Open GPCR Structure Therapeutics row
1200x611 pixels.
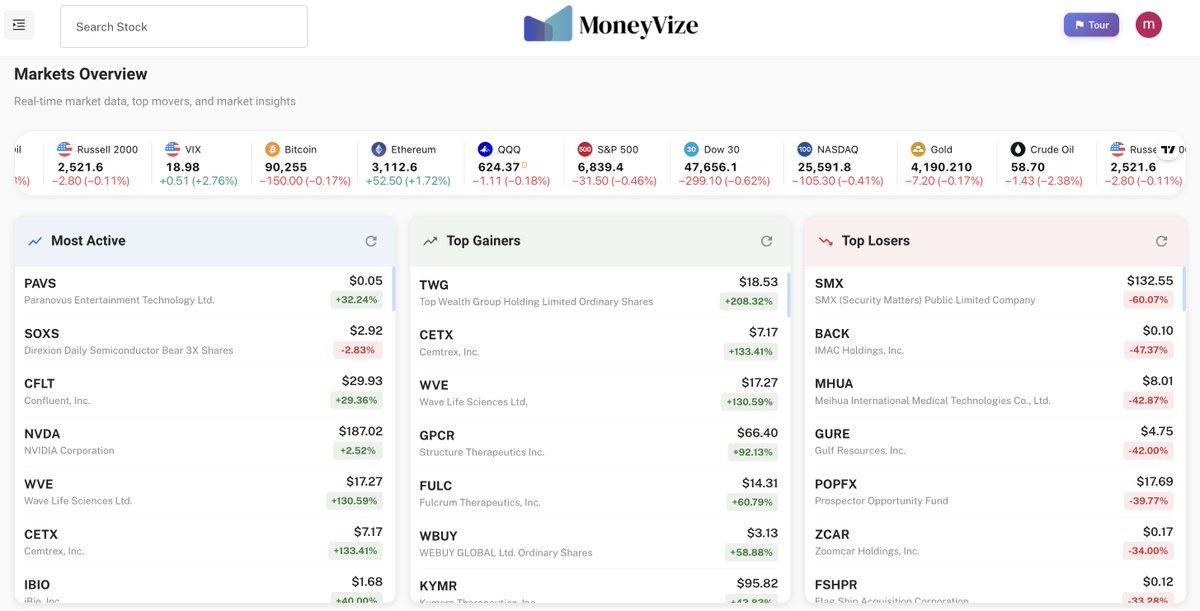click(x=599, y=443)
